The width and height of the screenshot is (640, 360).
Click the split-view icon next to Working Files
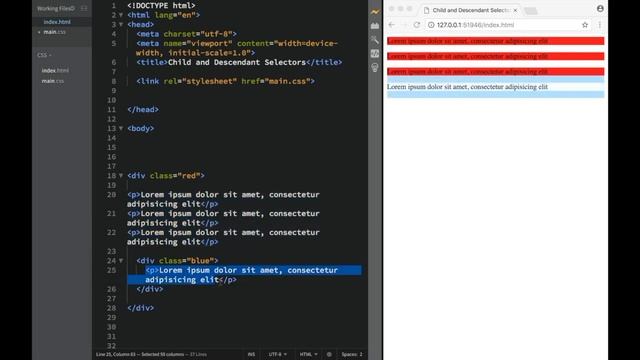84,8
